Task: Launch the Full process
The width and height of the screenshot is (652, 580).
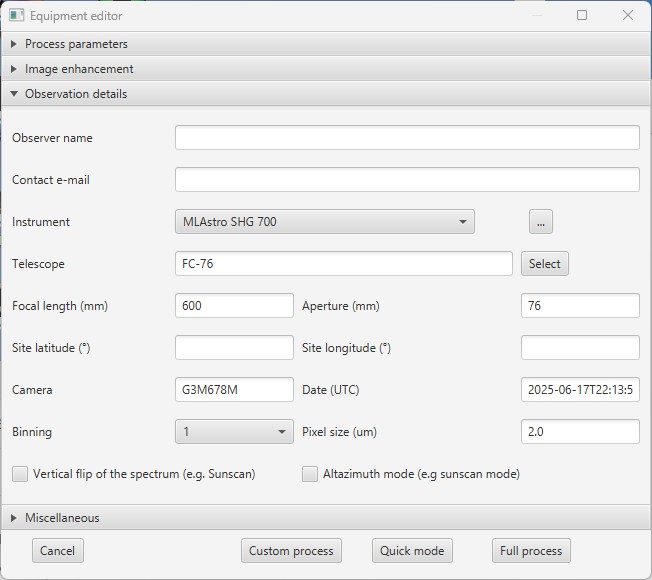Action: [530, 551]
